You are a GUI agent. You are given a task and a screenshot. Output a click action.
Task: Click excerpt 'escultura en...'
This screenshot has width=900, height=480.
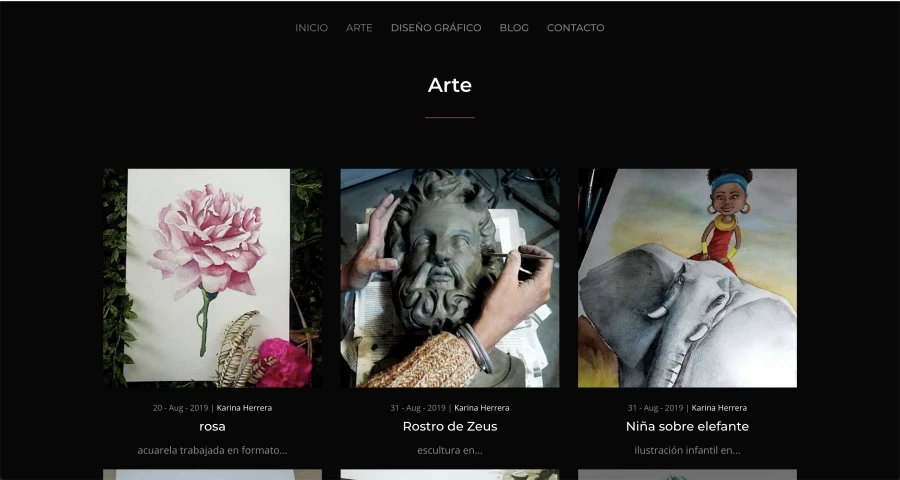pos(449,450)
